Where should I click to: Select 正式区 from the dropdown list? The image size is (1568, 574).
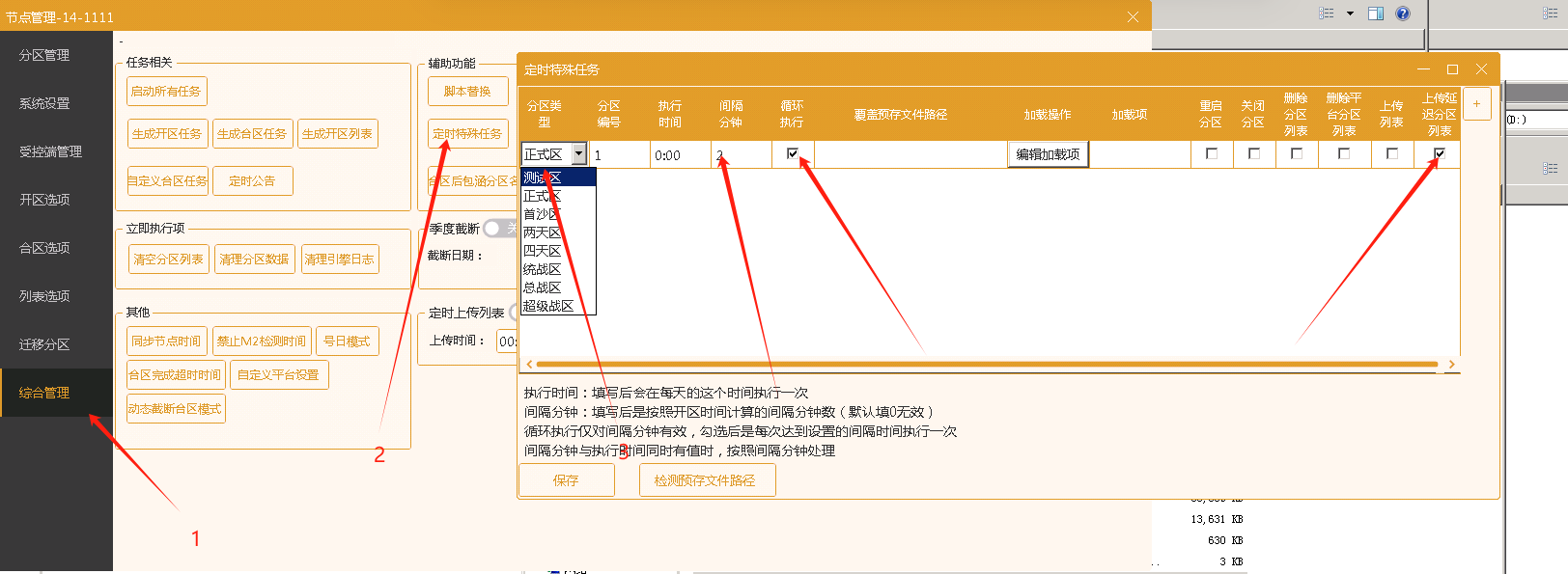[558, 196]
